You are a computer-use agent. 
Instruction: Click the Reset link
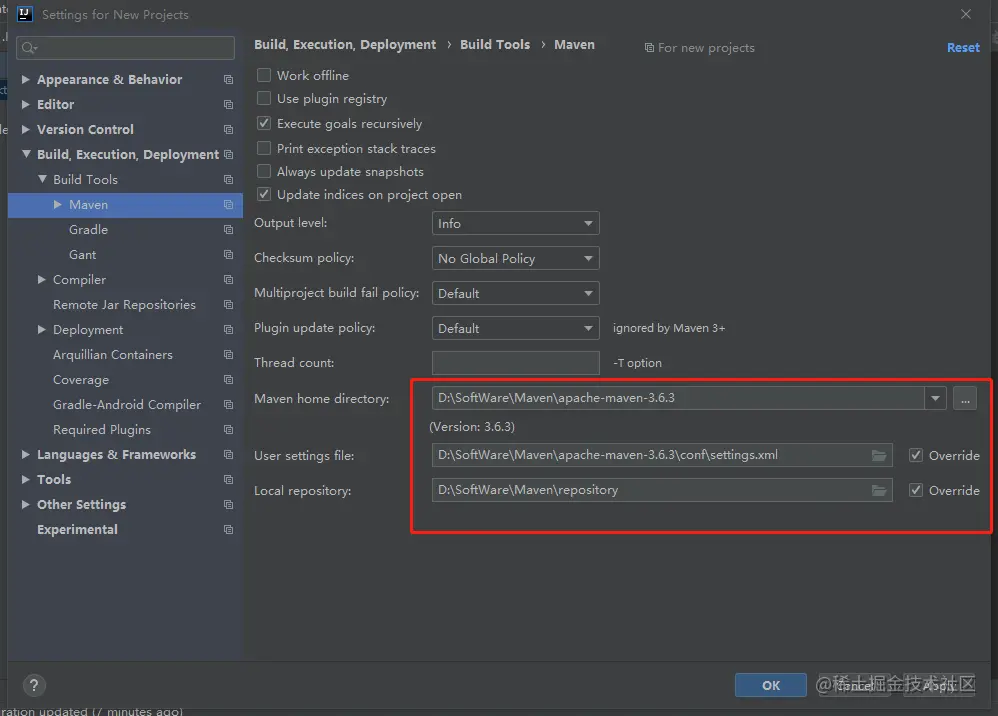[x=963, y=48]
